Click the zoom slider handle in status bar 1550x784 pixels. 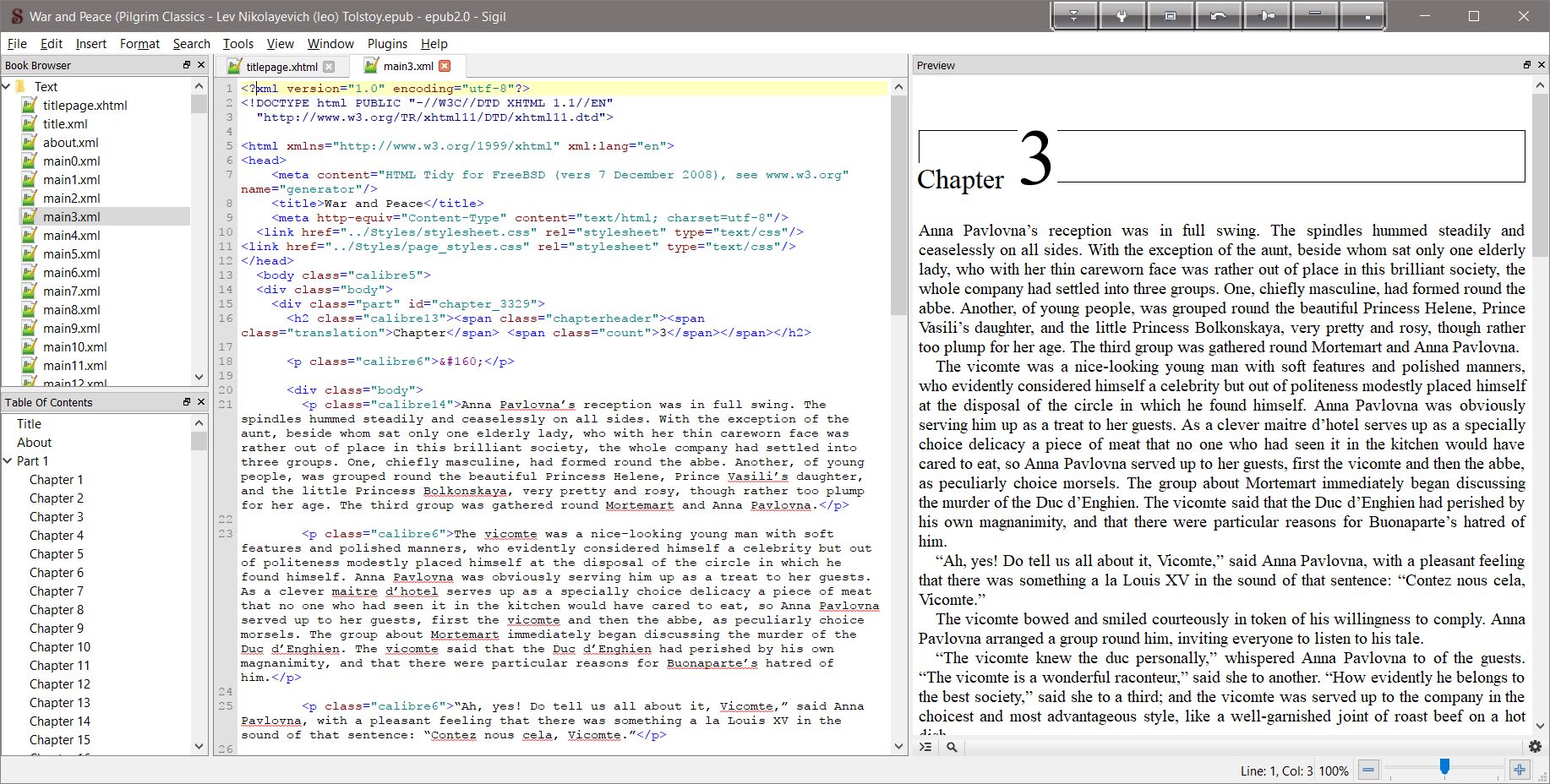pos(1444,767)
